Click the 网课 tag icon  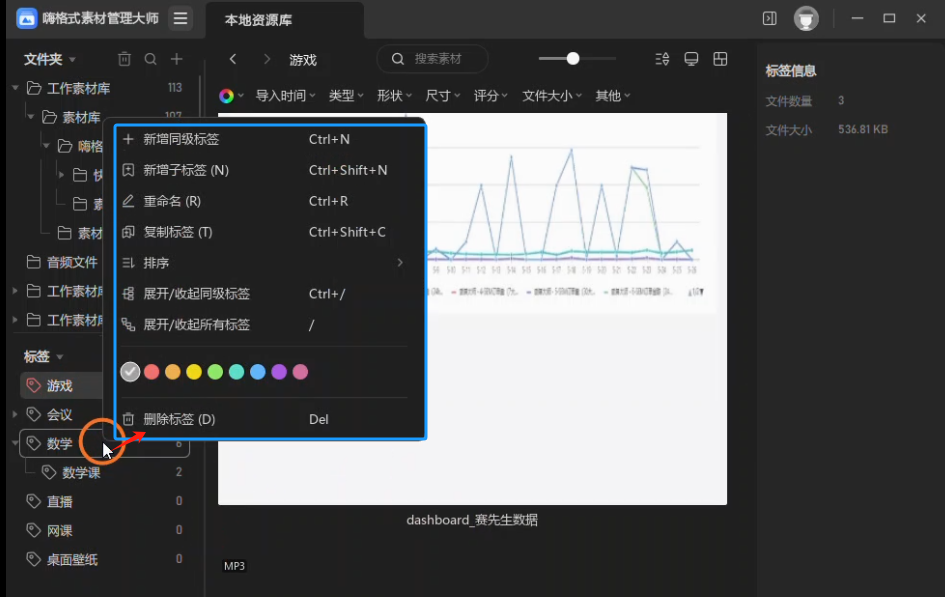pyautogui.click(x=34, y=530)
